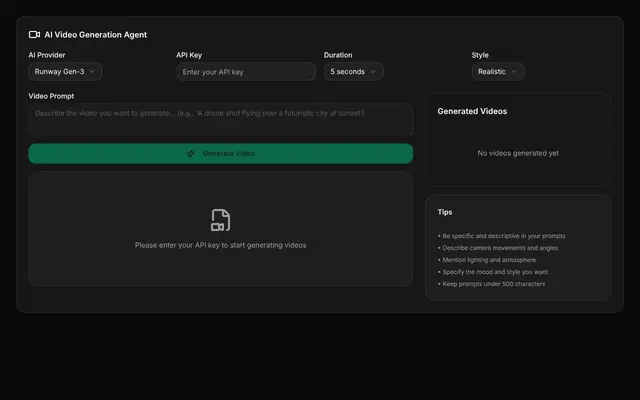Click the Generate Video button
The image size is (640, 400).
[x=220, y=153]
